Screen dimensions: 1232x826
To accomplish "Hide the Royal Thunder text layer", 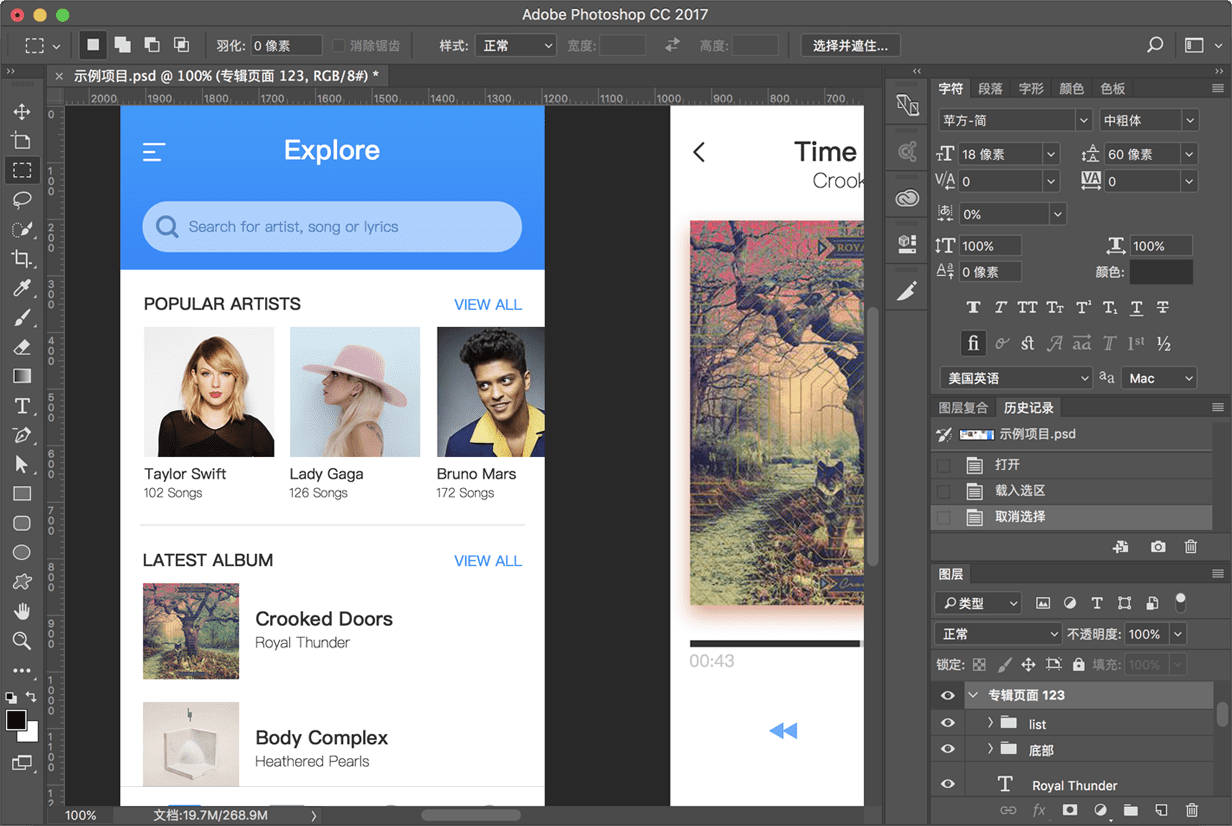I will (x=947, y=785).
